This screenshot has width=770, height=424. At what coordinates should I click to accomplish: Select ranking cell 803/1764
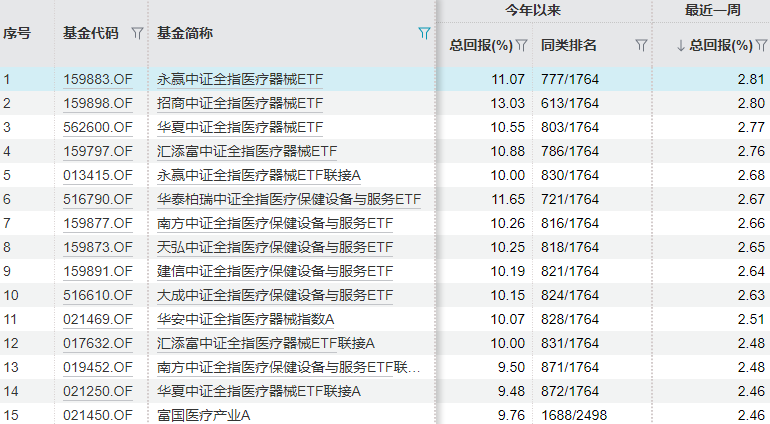pyautogui.click(x=570, y=127)
